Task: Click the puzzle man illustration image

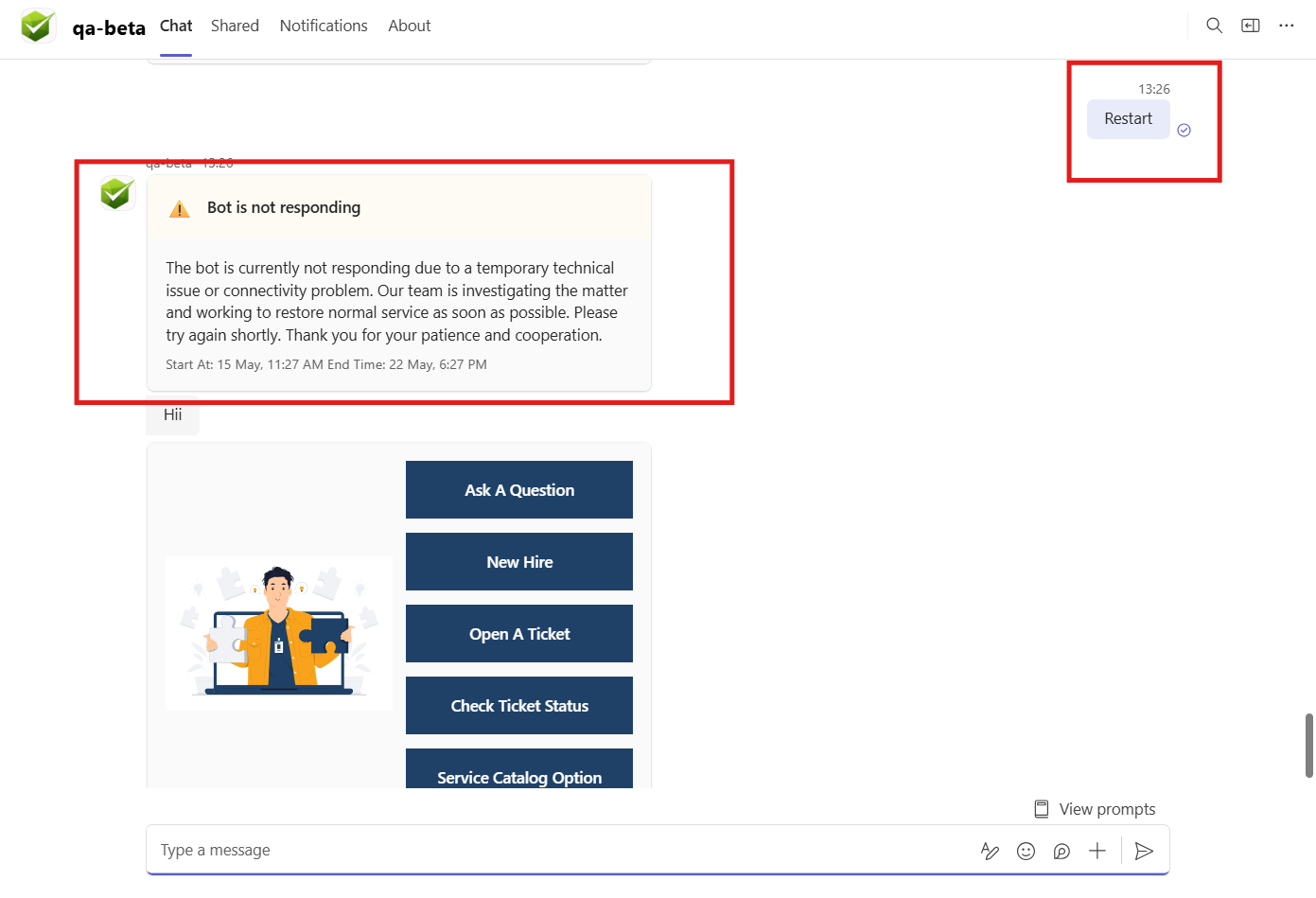Action: pos(279,633)
